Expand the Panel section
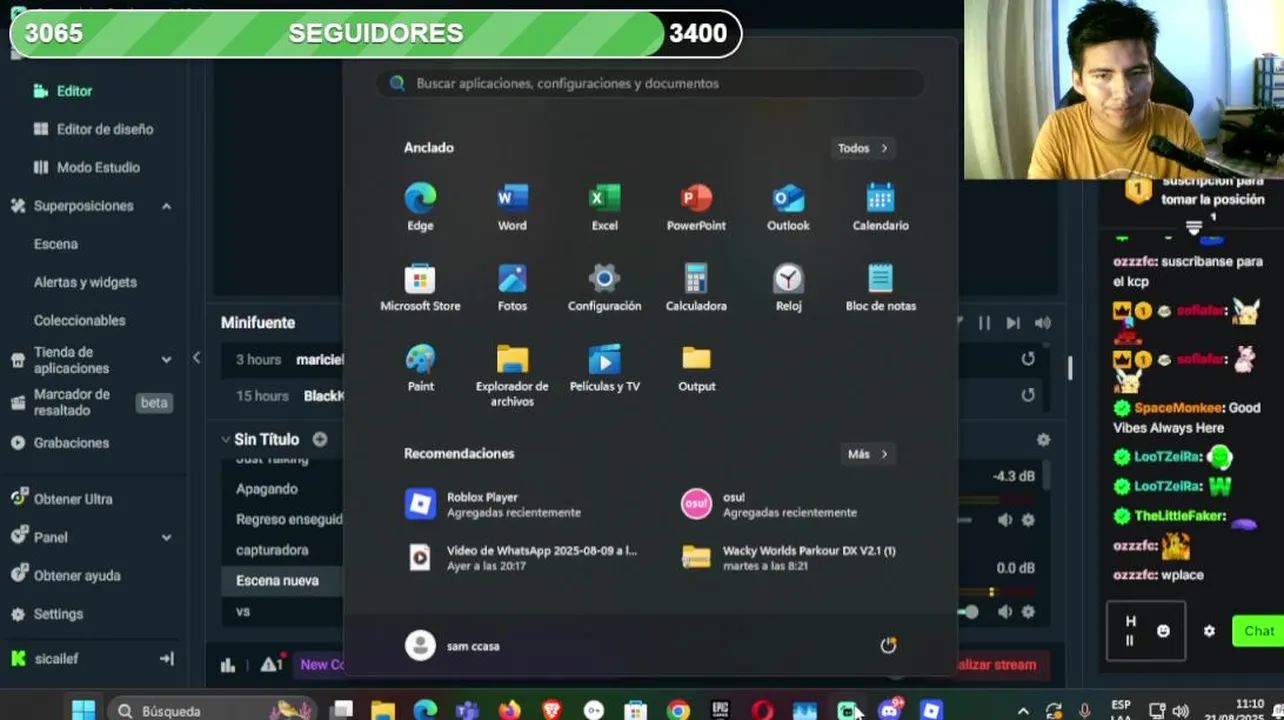This screenshot has width=1284, height=720. coord(166,537)
